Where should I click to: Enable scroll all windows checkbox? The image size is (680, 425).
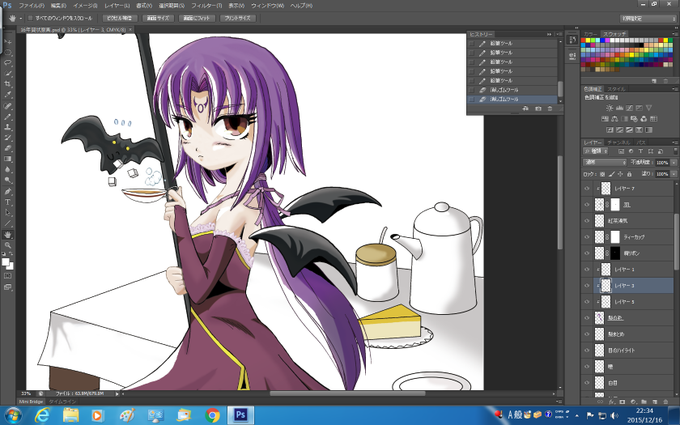pyautogui.click(x=30, y=18)
